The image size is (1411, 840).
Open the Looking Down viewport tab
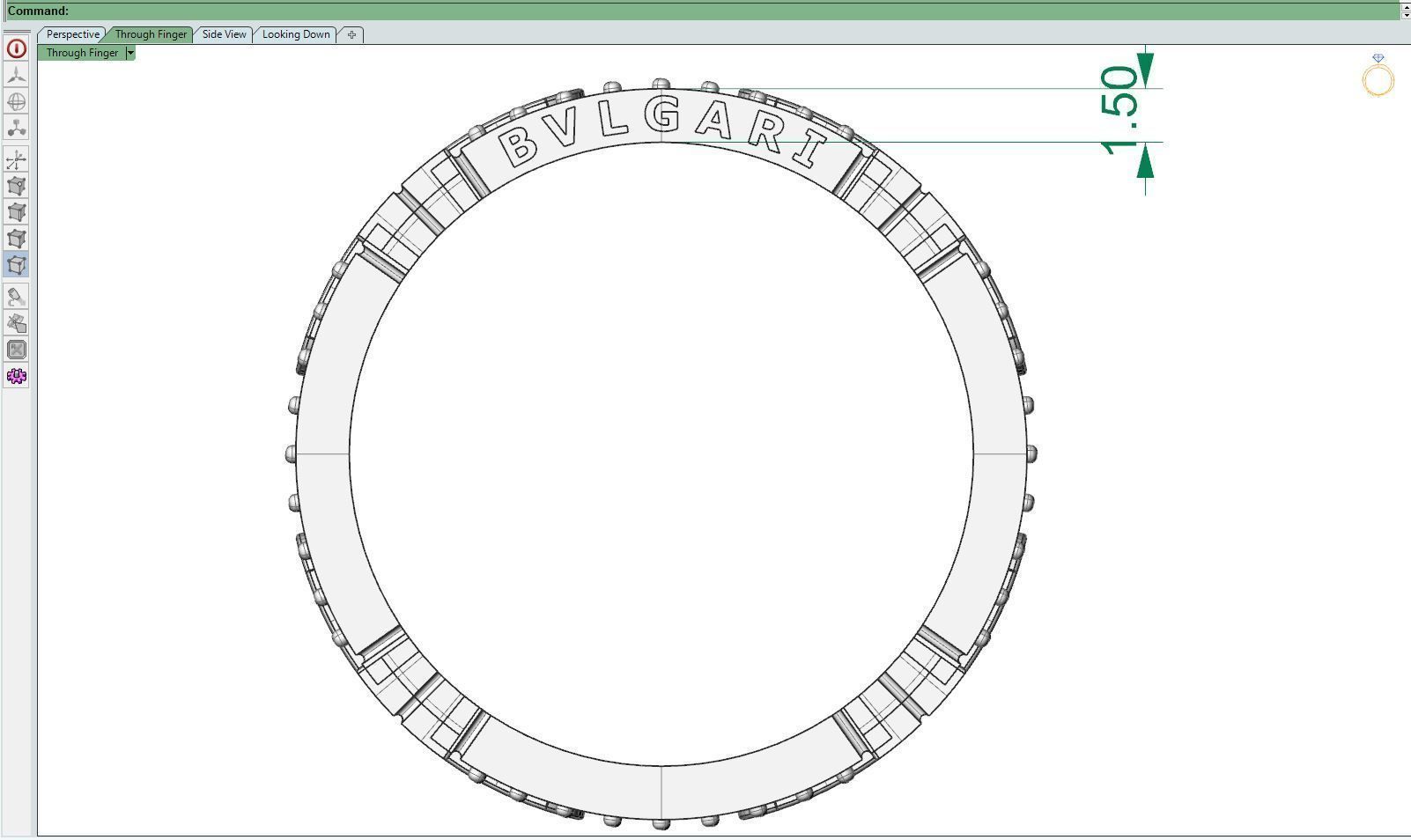[x=296, y=34]
